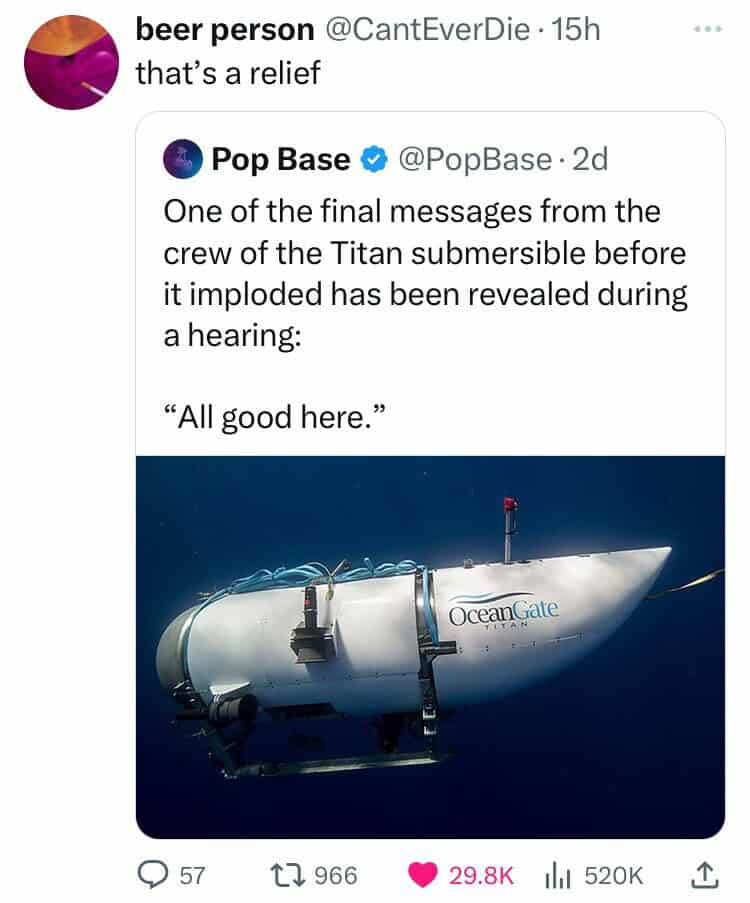The width and height of the screenshot is (750, 903).
Task: Like the tweet with the heart icon
Action: point(423,875)
